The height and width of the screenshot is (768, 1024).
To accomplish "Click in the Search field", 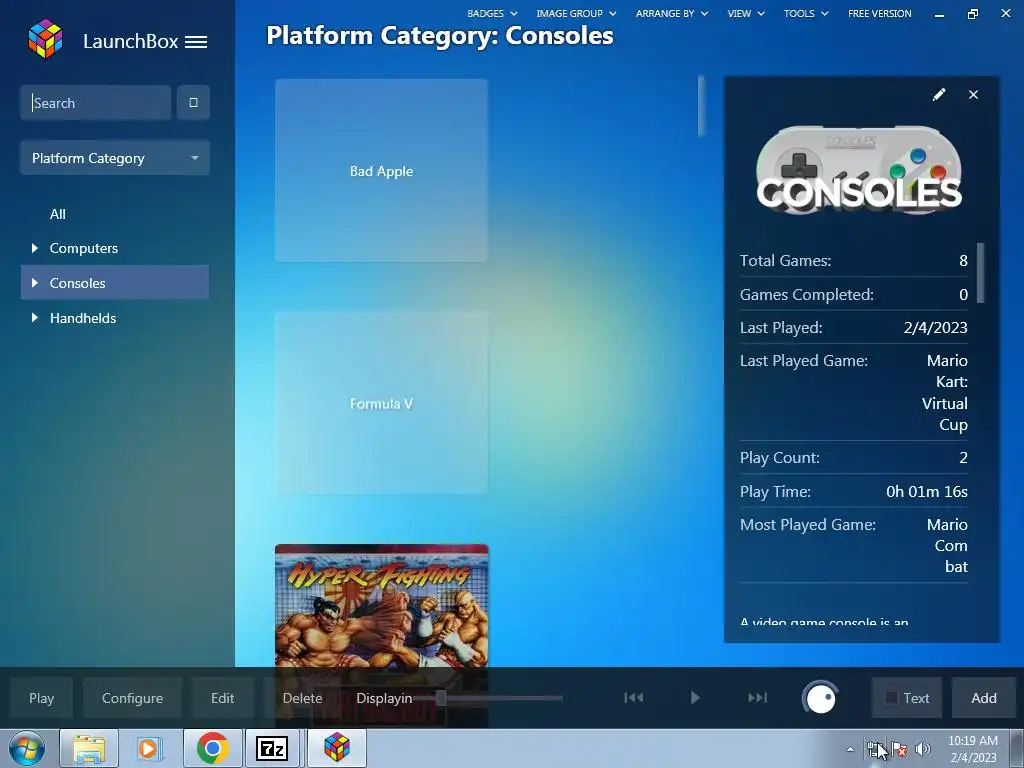I will click(95, 103).
